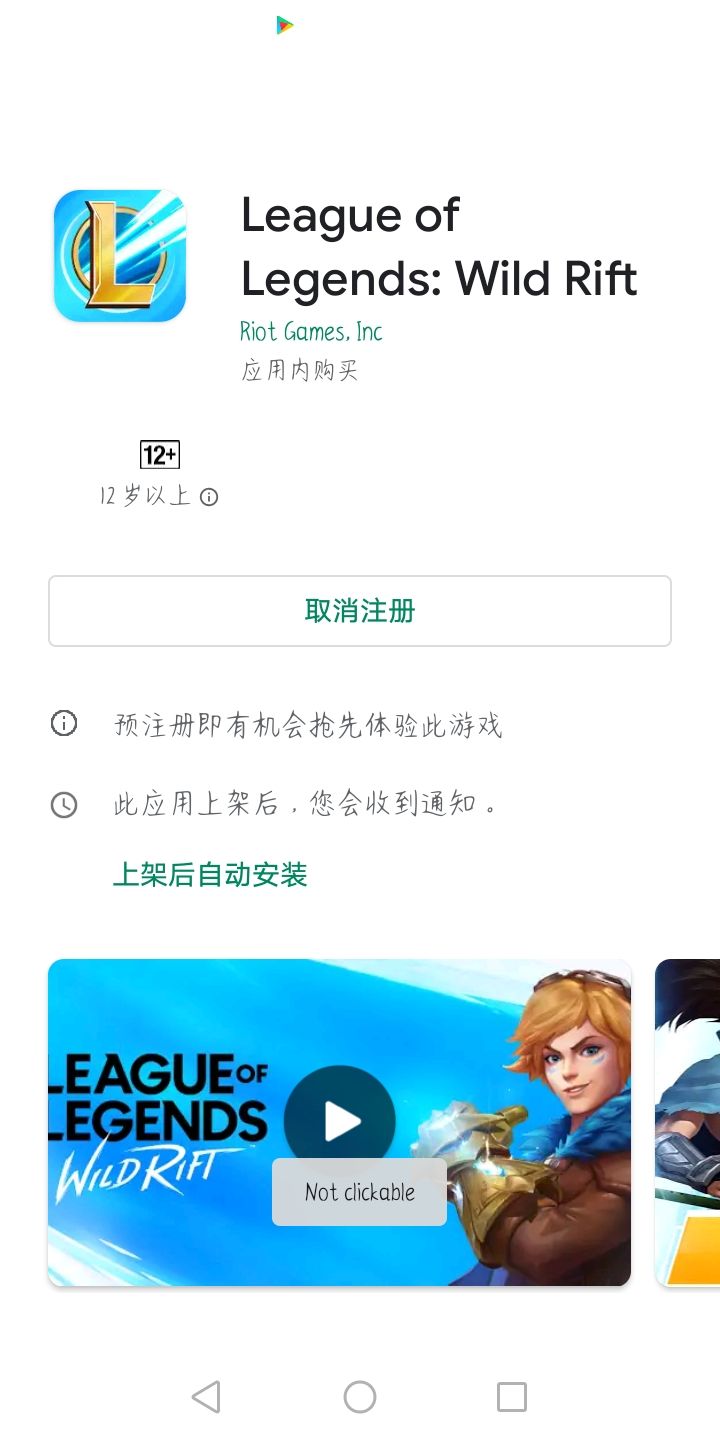Open info icon beside 12岁以上
The width and height of the screenshot is (720, 1440).
(x=209, y=497)
